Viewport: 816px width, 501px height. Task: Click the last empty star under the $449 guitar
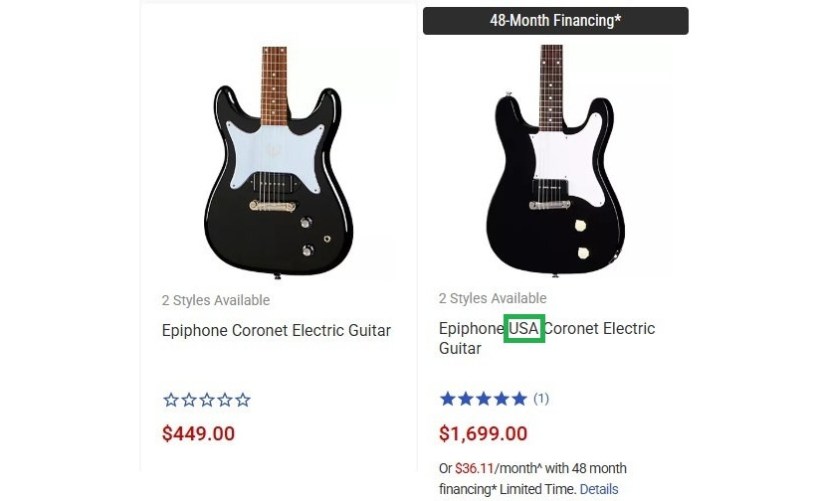pyautogui.click(x=242, y=400)
